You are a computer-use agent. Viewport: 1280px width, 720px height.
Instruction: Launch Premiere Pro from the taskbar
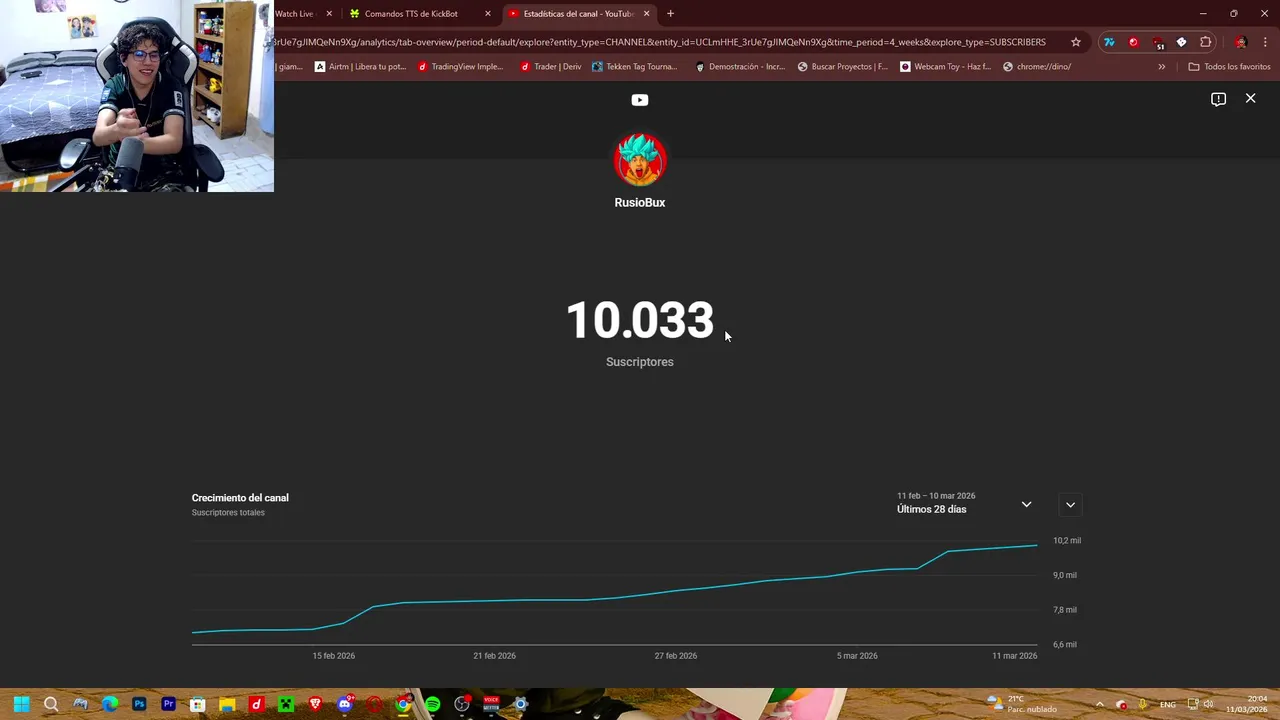point(168,704)
